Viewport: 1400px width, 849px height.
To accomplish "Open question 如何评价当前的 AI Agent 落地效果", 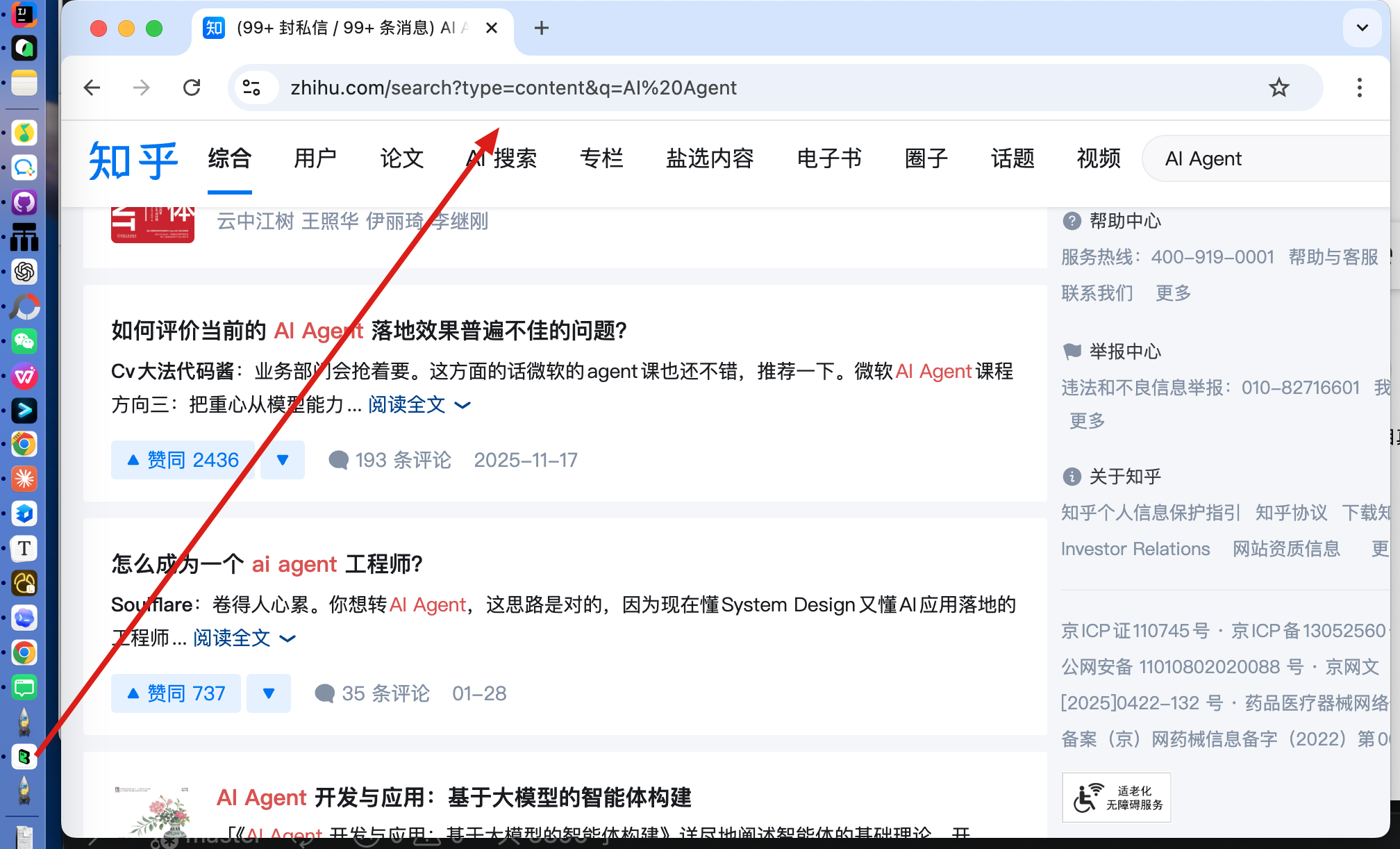I will pyautogui.click(x=369, y=331).
